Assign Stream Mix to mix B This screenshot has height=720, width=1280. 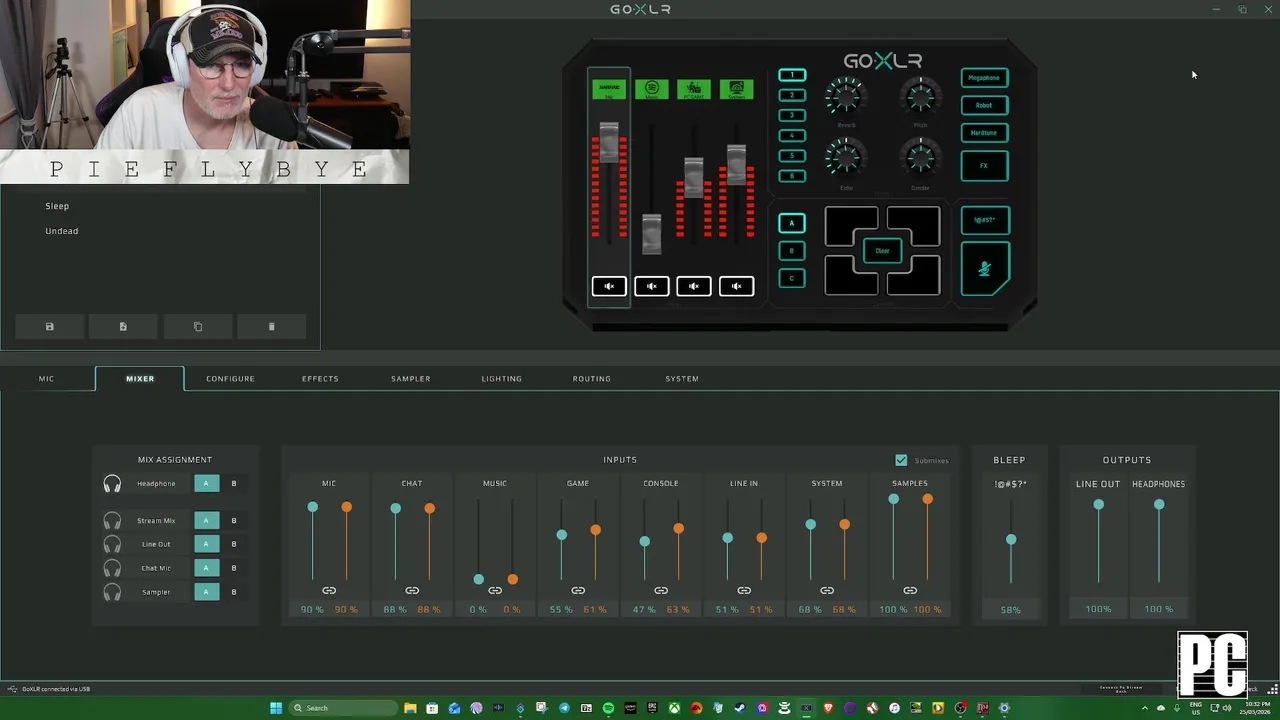click(x=234, y=521)
